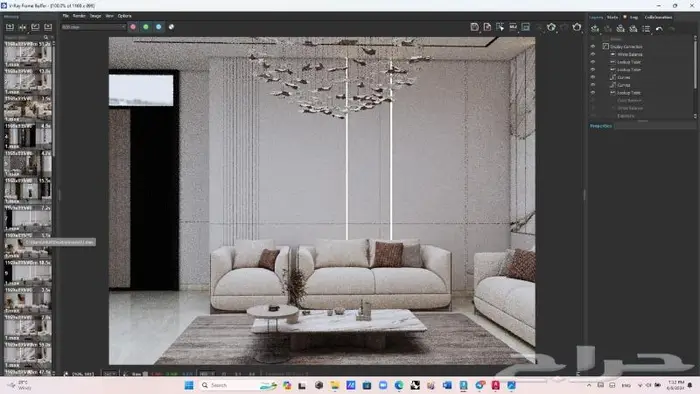Hide the Display Correction layer via eye
The height and width of the screenshot is (394, 700).
click(x=593, y=46)
